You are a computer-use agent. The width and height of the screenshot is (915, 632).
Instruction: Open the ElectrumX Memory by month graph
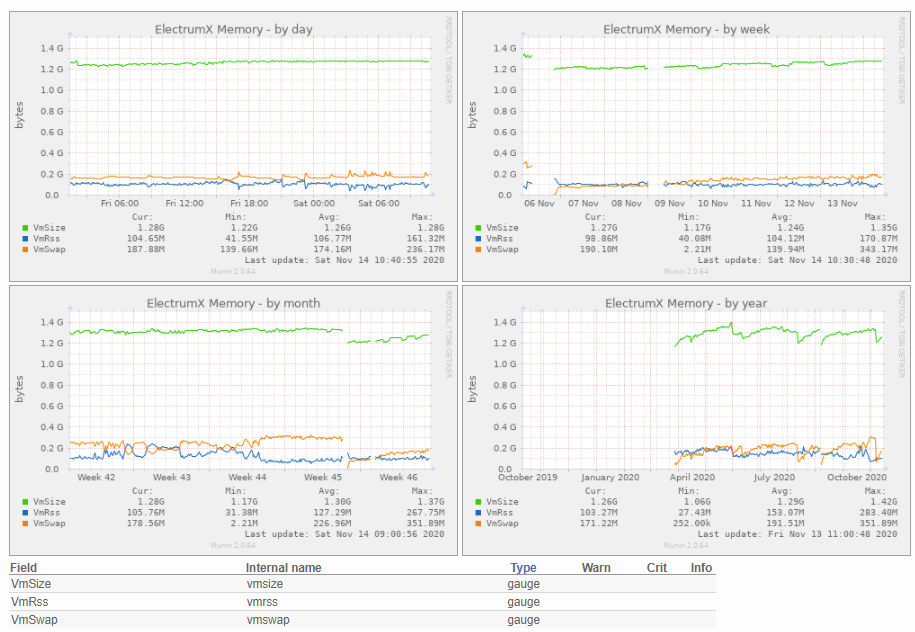click(x=233, y=420)
